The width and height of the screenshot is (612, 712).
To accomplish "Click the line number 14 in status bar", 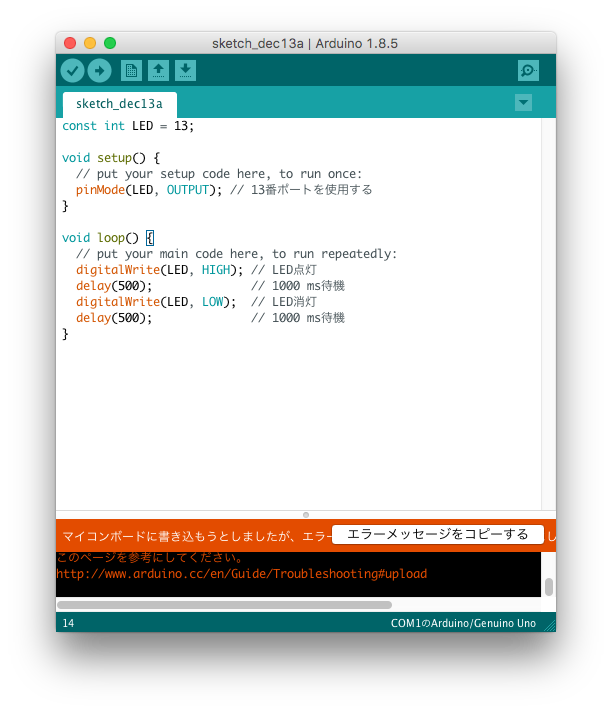I will click(68, 623).
